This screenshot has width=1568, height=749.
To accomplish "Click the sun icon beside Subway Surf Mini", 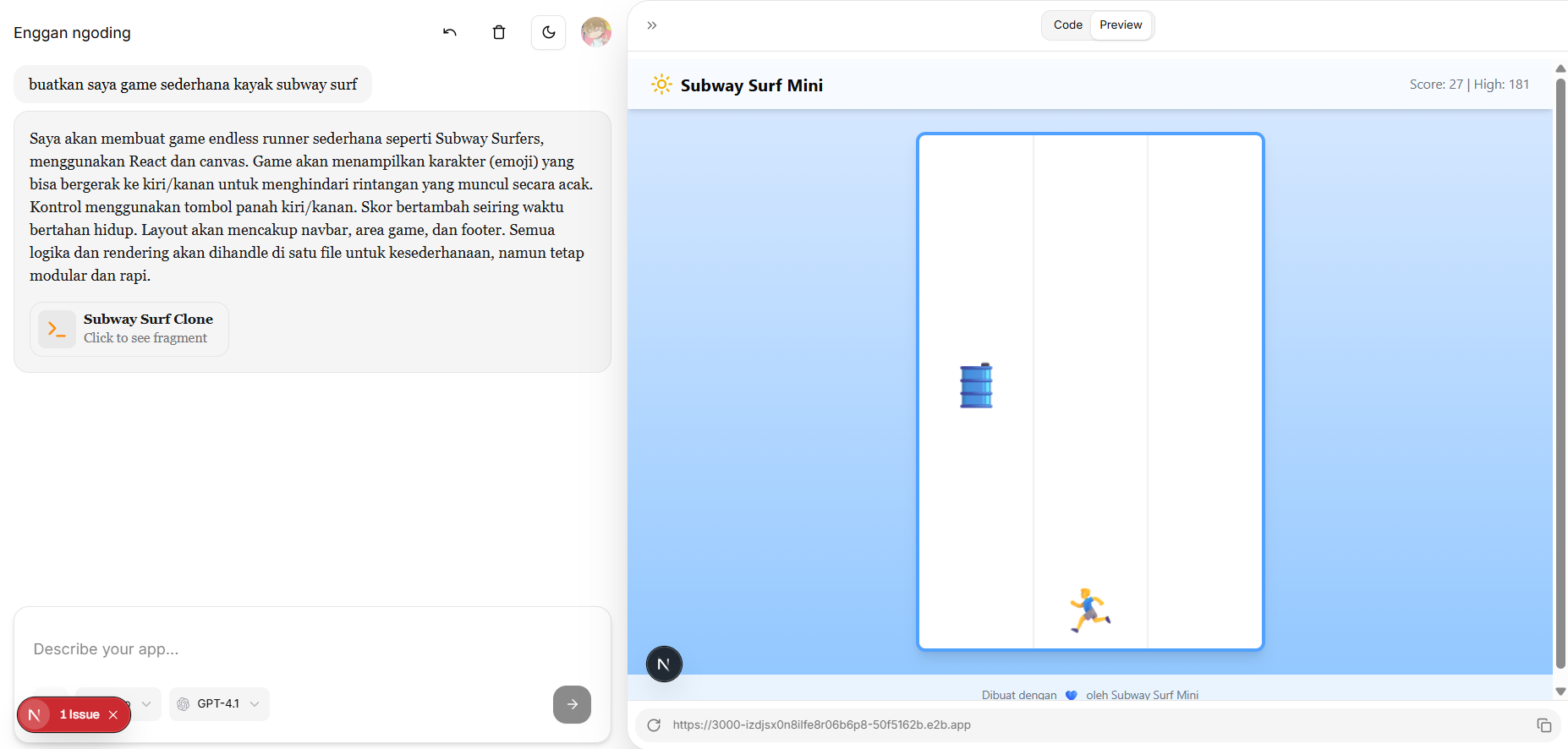I will pyautogui.click(x=661, y=85).
